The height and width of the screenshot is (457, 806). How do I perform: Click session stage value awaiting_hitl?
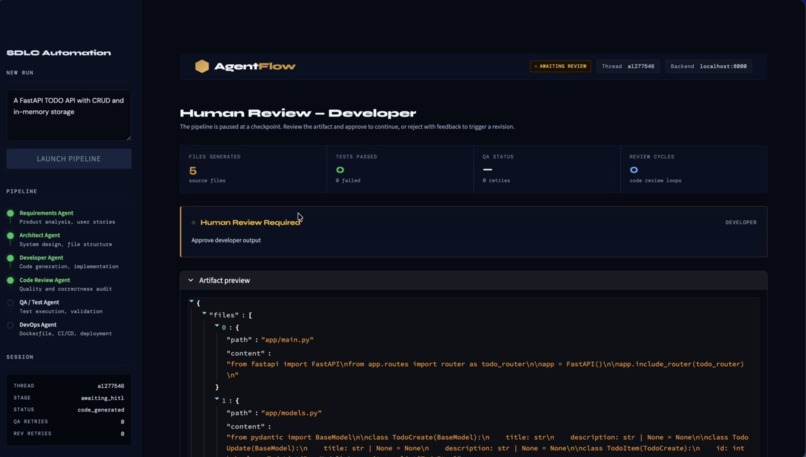tap(102, 398)
